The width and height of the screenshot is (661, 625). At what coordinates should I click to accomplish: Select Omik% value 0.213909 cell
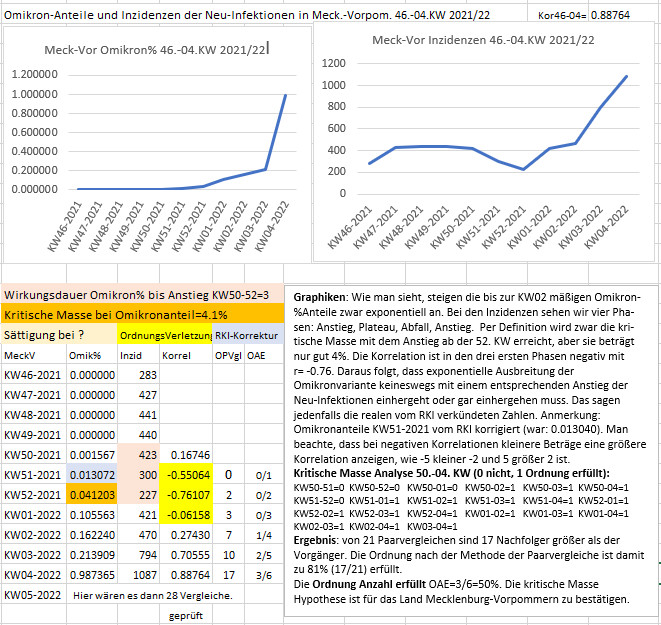tap(92, 555)
